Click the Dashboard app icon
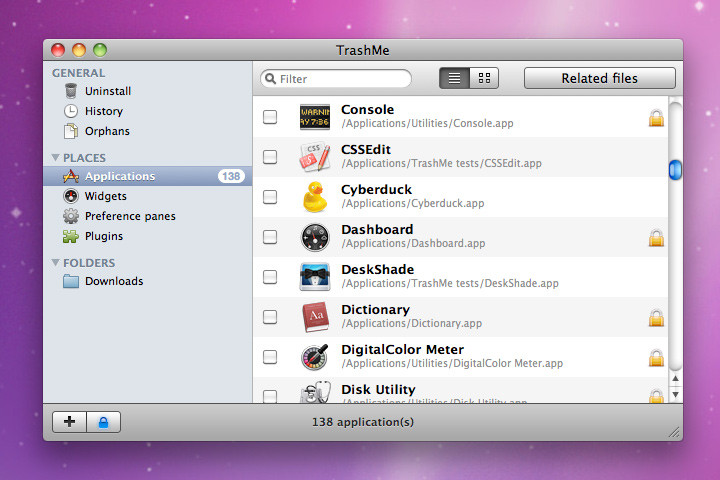 315,237
